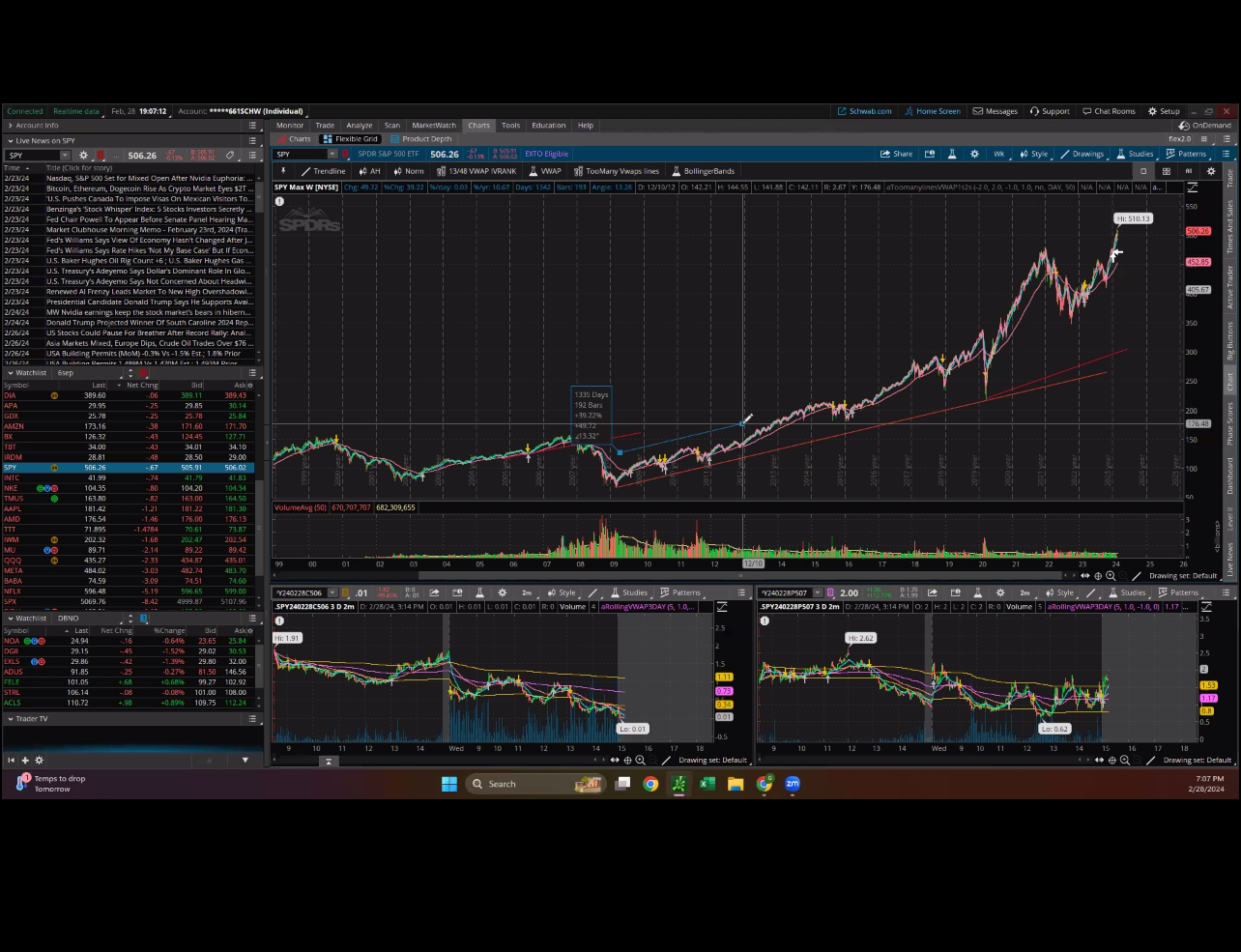
Task: Click the Flexible Grid button
Action: (x=351, y=139)
